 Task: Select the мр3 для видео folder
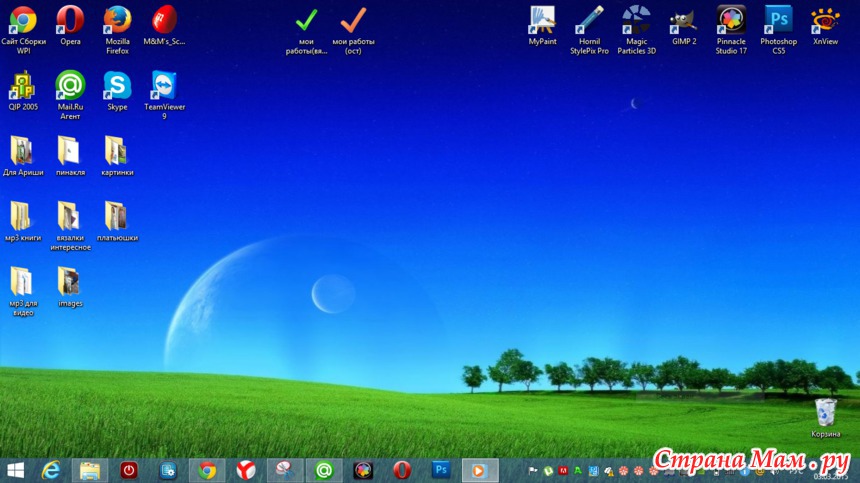[23, 292]
